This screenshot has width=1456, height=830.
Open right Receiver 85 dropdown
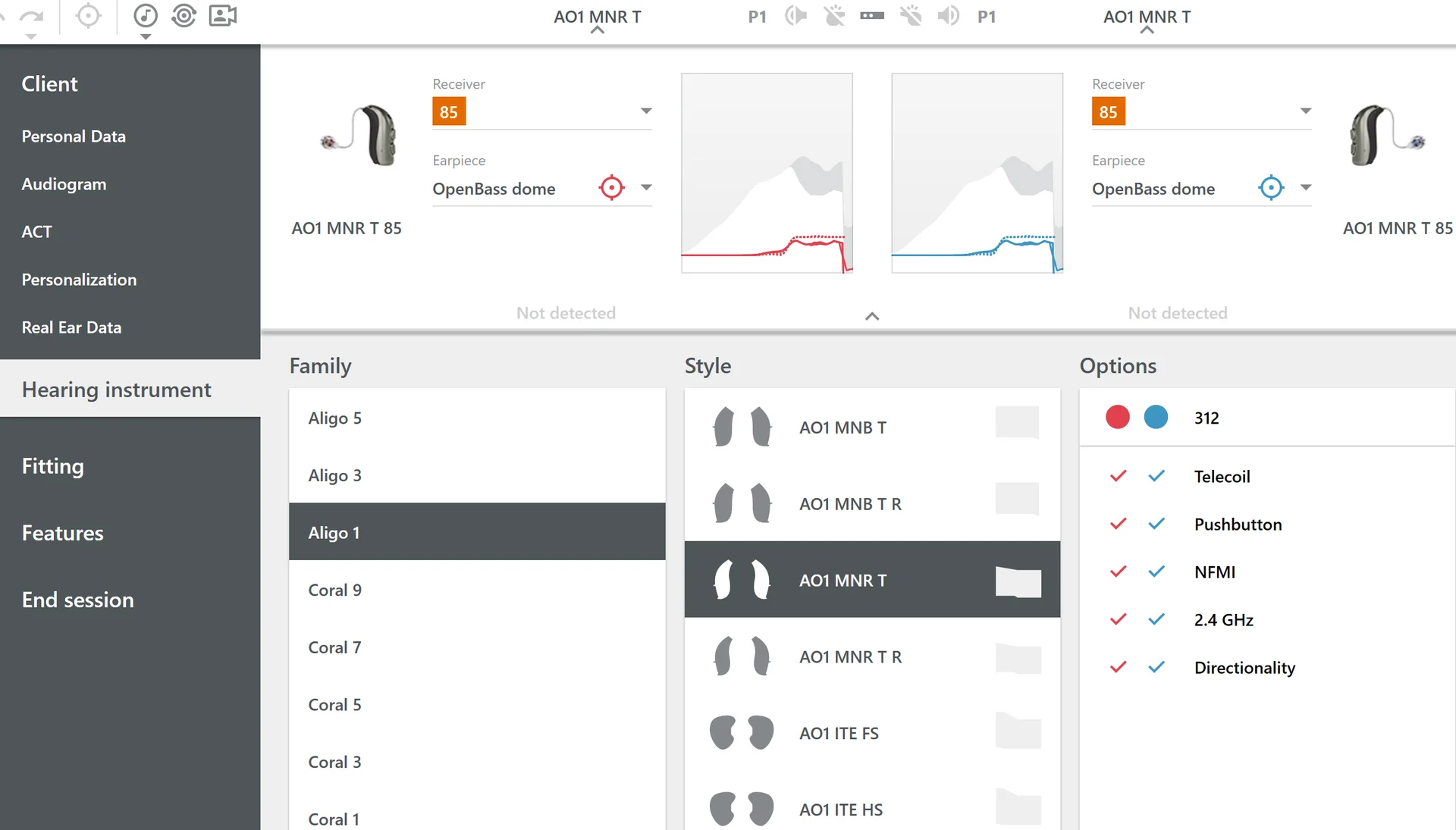tap(1202, 112)
